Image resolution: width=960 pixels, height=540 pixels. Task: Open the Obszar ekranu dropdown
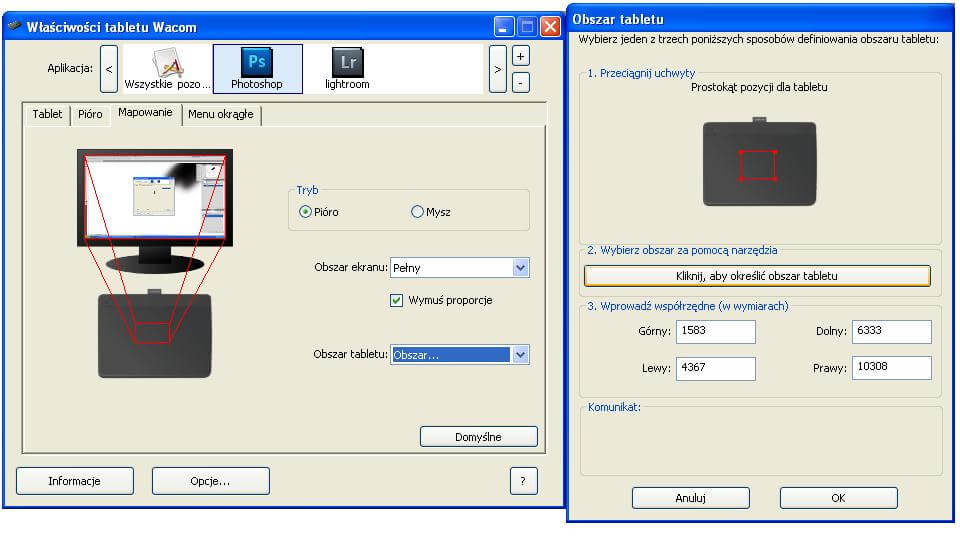(460, 268)
